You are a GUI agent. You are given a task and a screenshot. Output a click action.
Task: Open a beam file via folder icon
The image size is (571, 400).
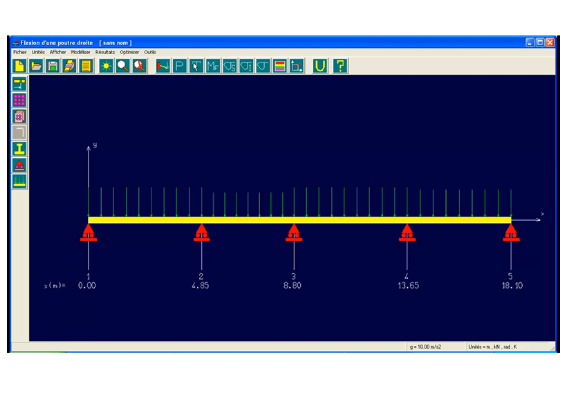tap(36, 66)
